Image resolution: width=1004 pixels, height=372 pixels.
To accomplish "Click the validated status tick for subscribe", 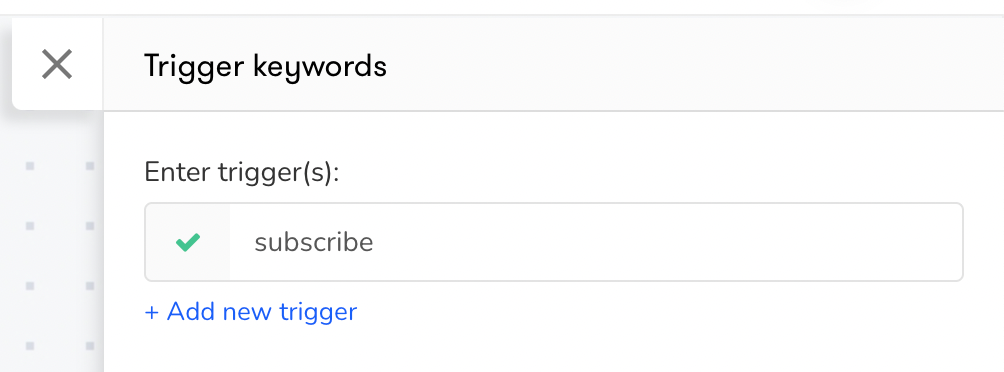I will pos(188,243).
